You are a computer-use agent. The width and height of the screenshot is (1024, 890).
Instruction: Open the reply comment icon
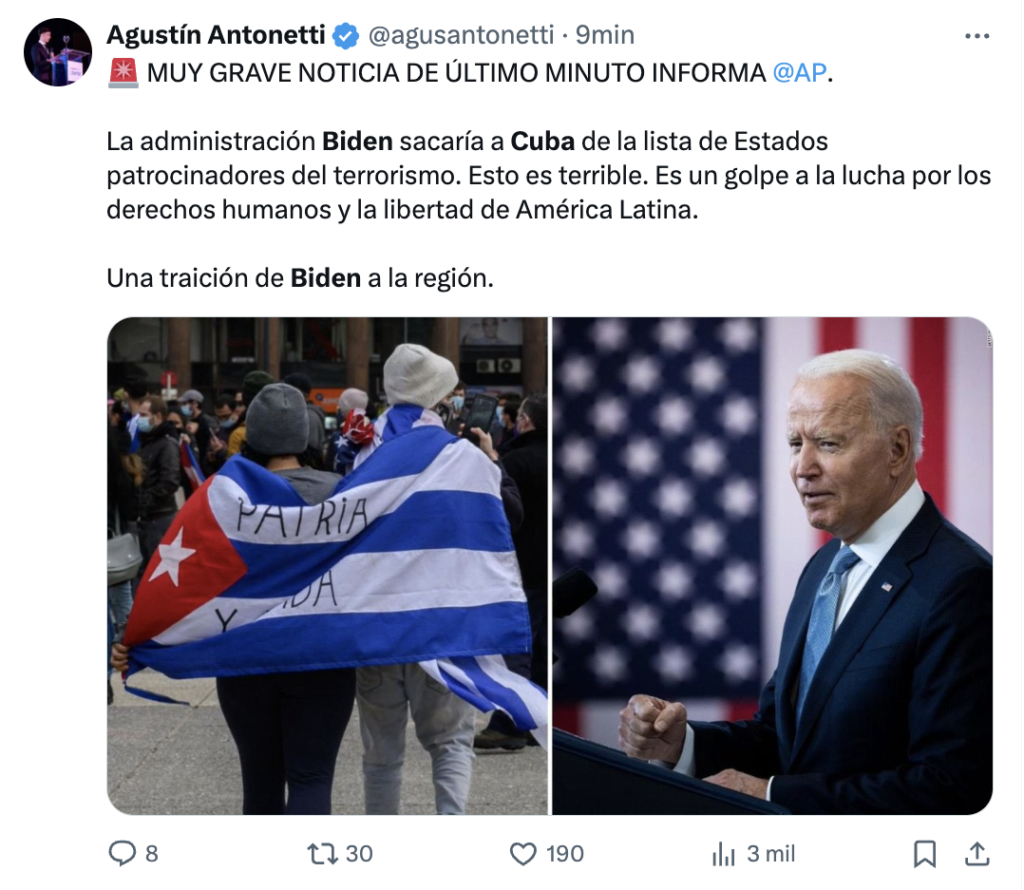(x=121, y=853)
